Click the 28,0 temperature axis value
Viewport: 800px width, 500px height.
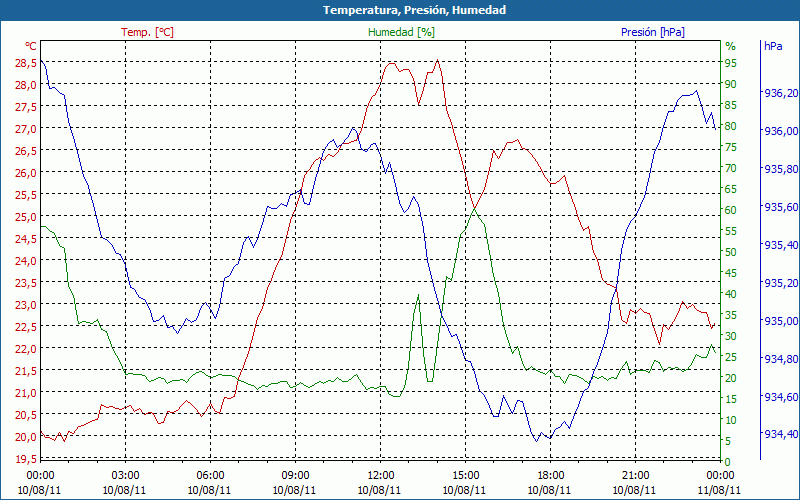26,85
